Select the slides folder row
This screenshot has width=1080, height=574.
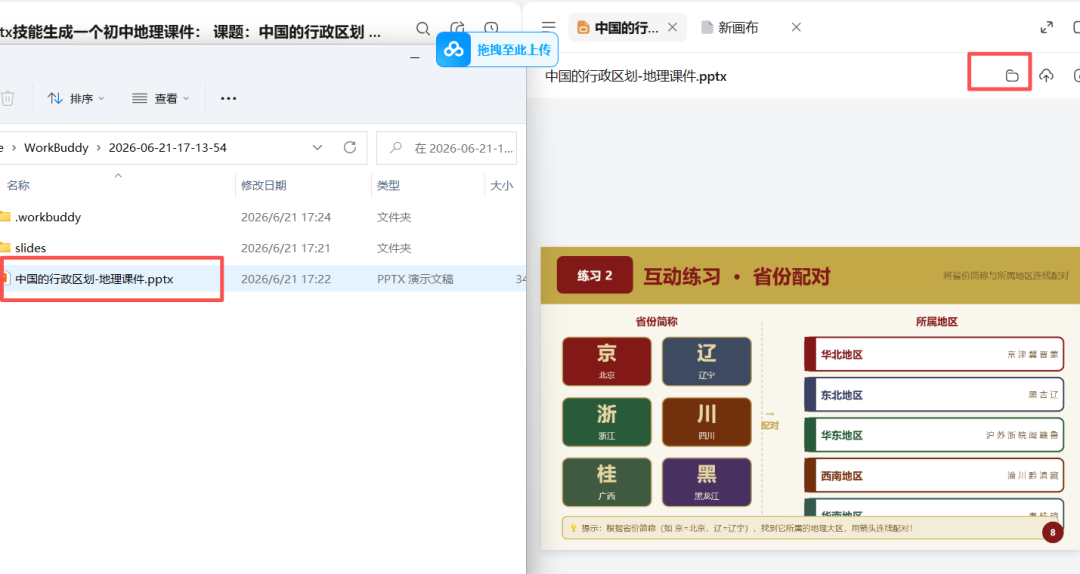[262, 247]
